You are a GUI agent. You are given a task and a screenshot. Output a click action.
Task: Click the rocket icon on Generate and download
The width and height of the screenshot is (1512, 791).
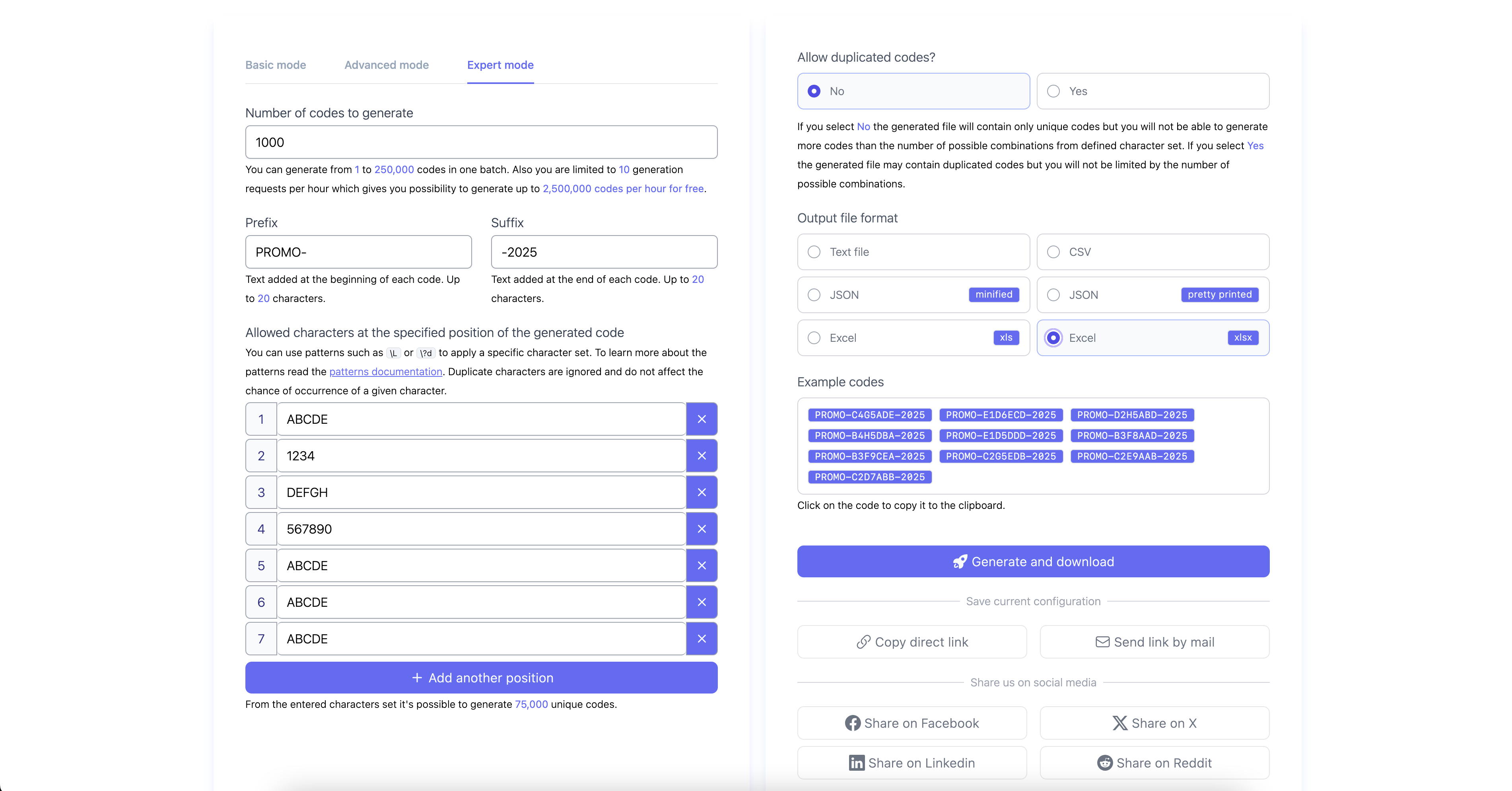[x=960, y=561]
